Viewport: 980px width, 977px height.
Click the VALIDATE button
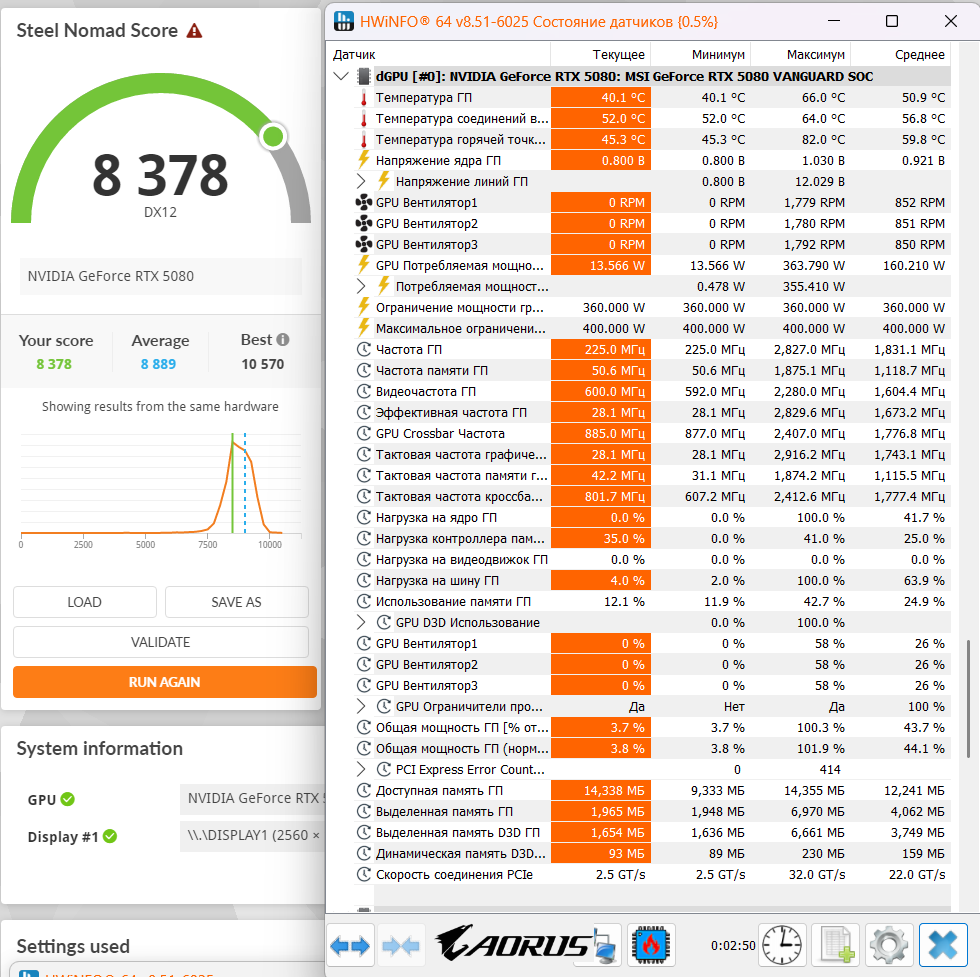161,642
